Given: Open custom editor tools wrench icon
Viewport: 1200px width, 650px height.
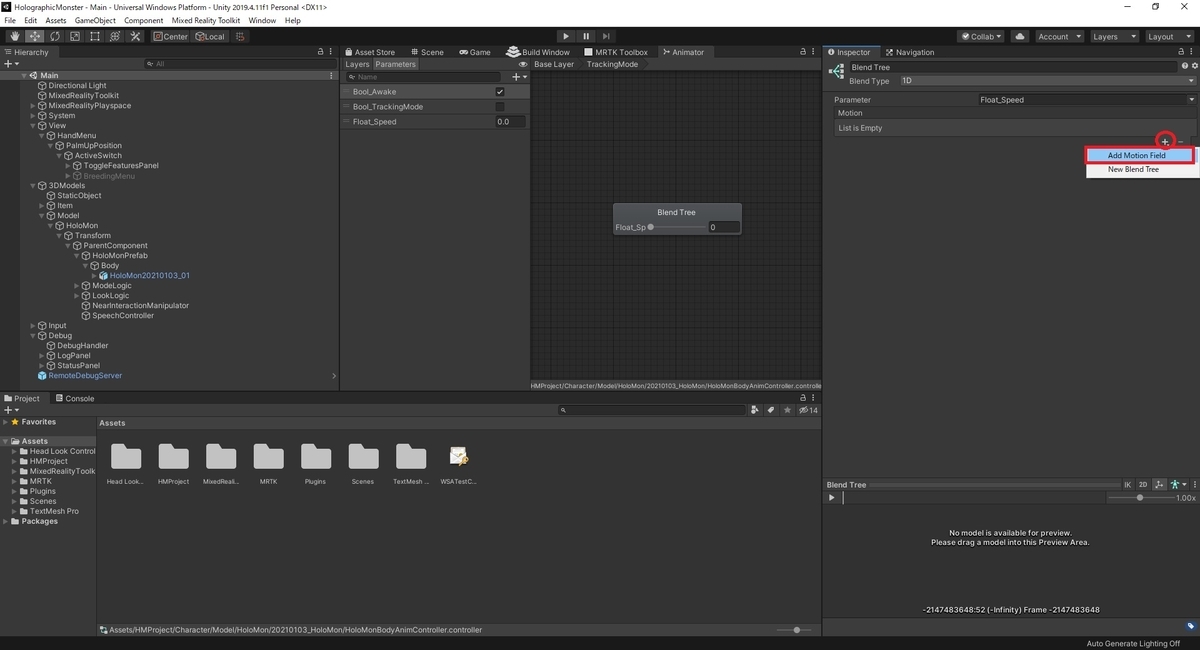Looking at the screenshot, I should (135, 37).
